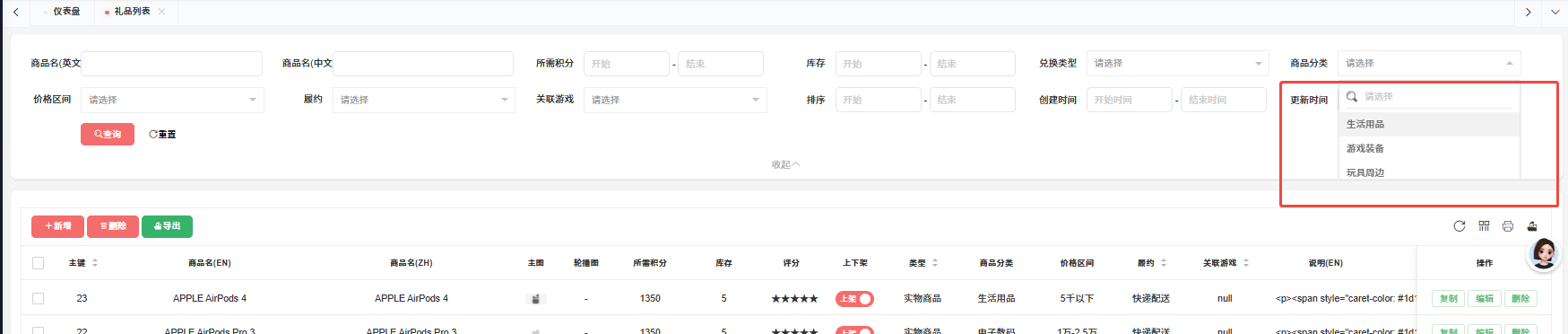Sort by 关联游戏 column arrows
Viewport: 1568px width, 334px height.
[x=1246, y=263]
